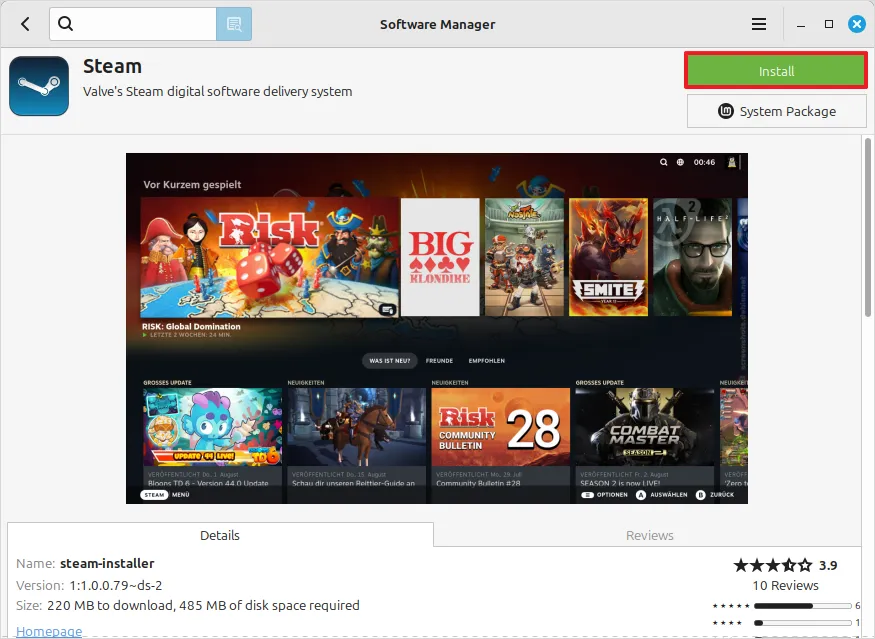Select the blue search-scope icon beside the search field

[234, 23]
